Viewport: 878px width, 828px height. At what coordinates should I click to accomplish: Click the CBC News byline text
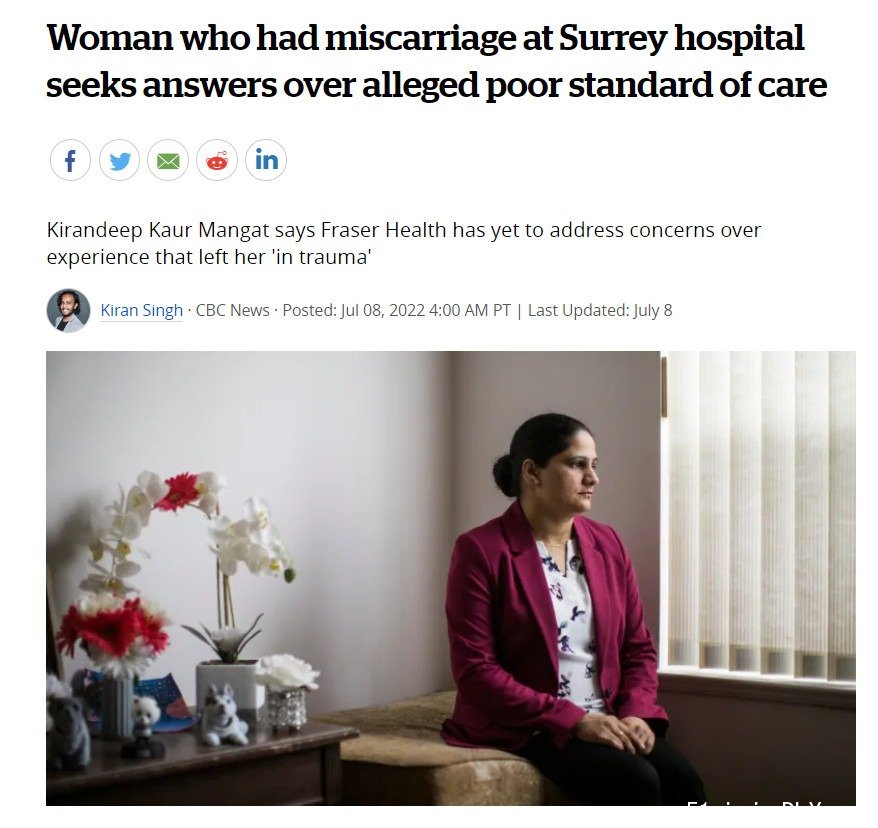click(x=232, y=310)
